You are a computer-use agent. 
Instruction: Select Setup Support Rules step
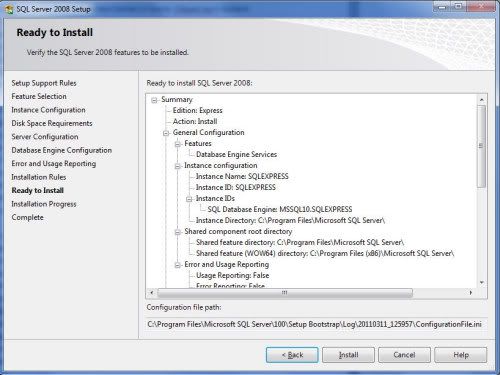coord(44,83)
